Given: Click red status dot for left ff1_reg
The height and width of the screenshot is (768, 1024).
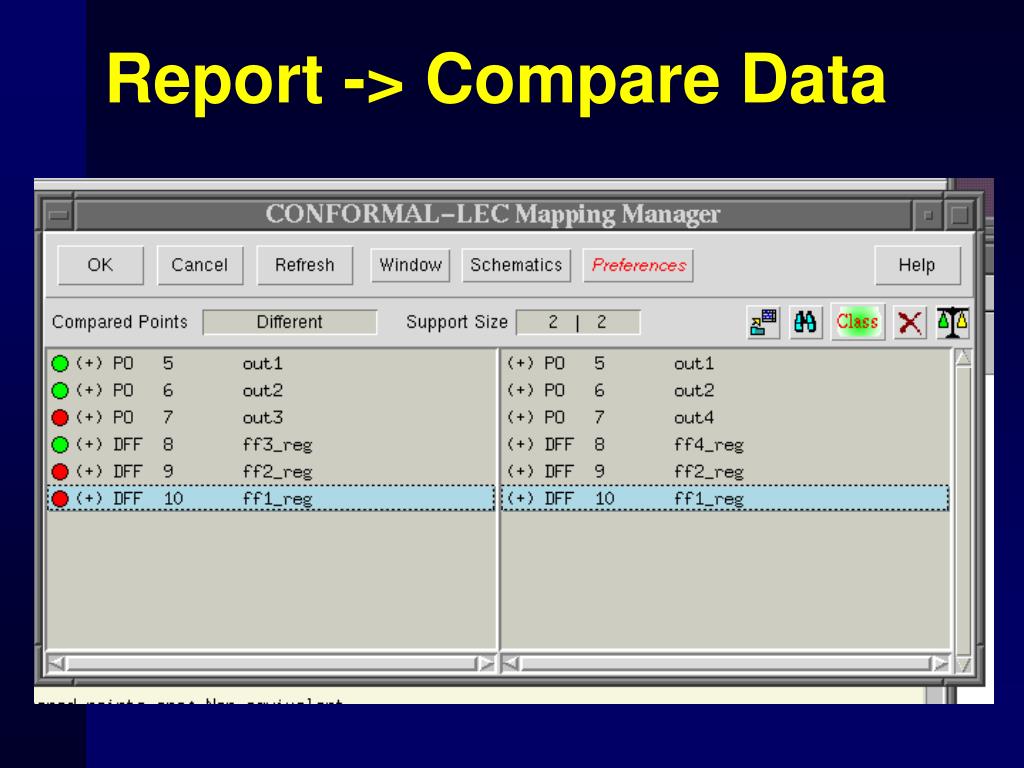Looking at the screenshot, I should click(x=60, y=499).
